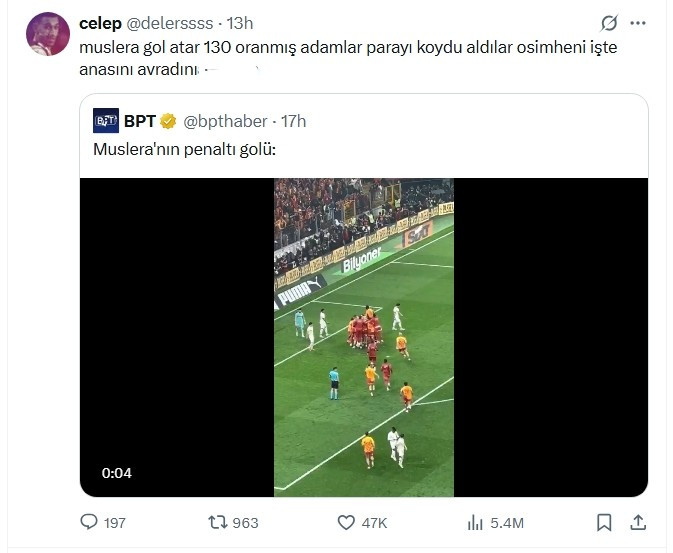Go to the @bpthaber handle
The height and width of the screenshot is (553, 673).
point(225,121)
